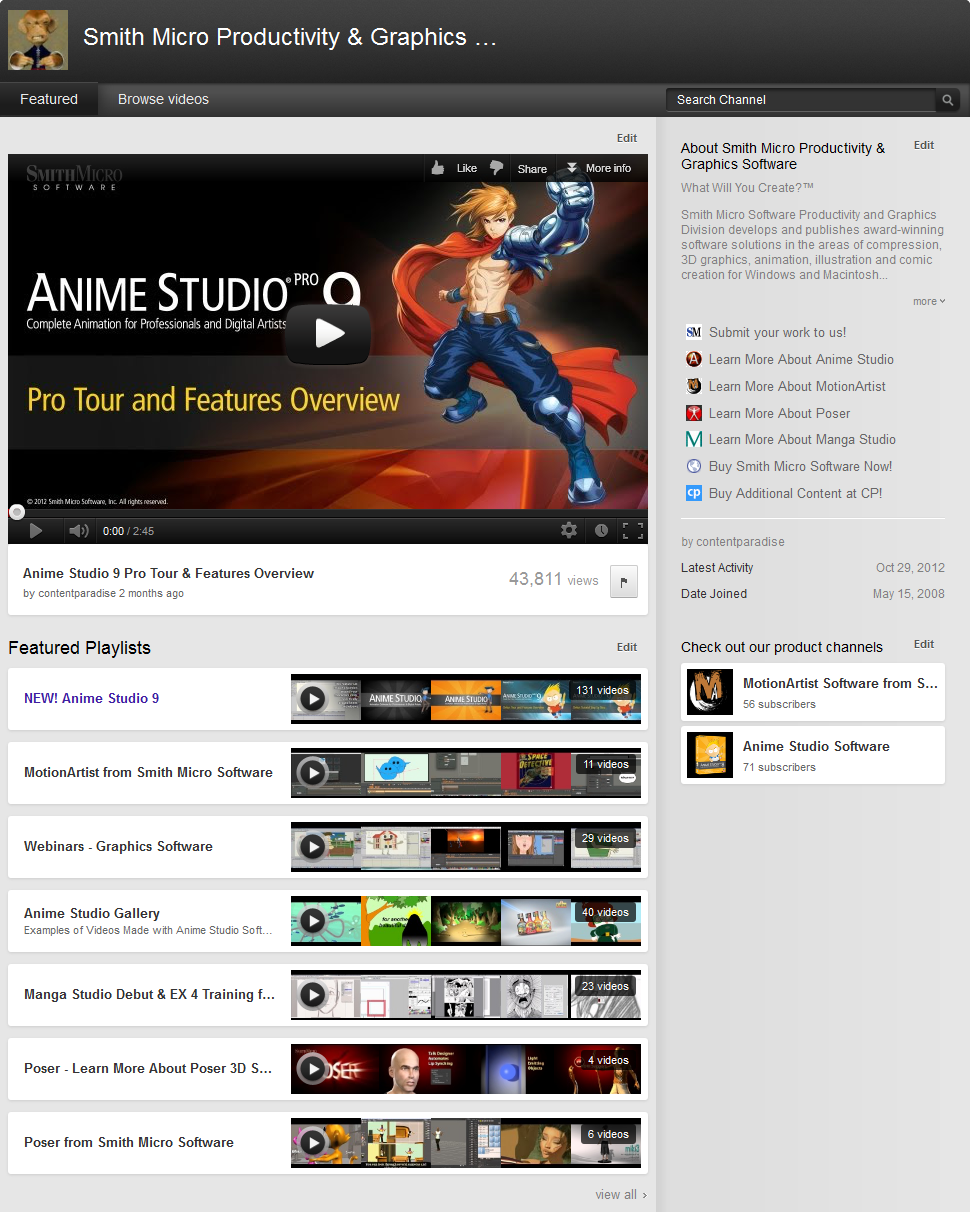Open MotionArtist Software channel thumbnail
The height and width of the screenshot is (1212, 970).
pos(710,692)
